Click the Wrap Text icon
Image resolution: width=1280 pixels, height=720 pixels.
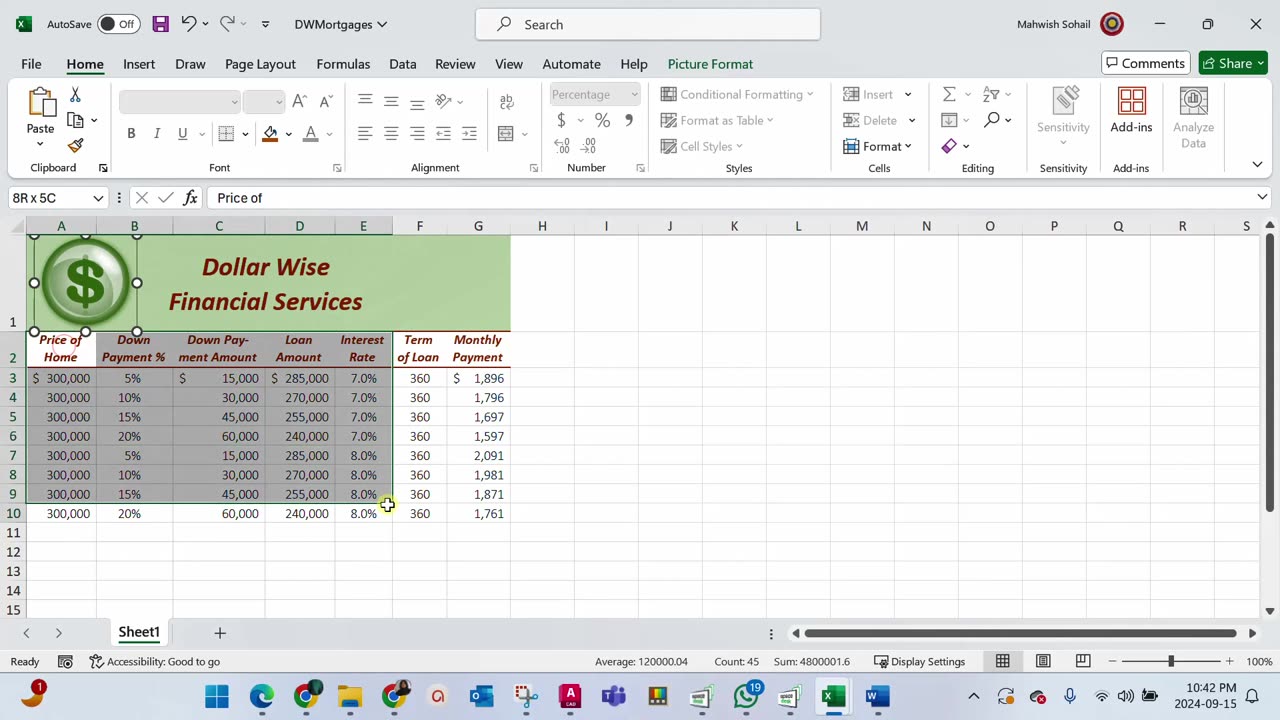(x=507, y=101)
